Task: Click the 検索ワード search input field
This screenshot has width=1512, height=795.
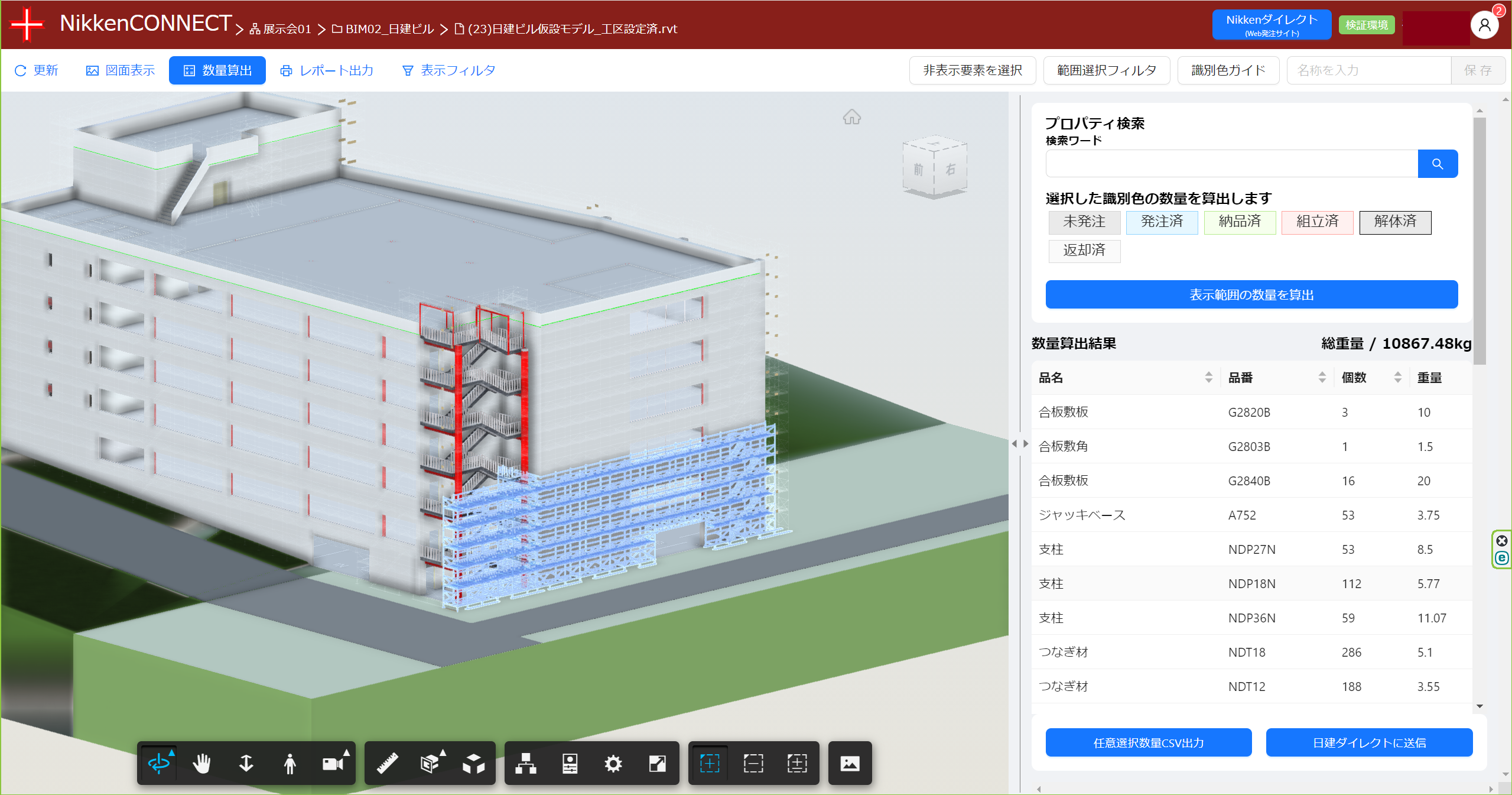Action: point(1231,164)
